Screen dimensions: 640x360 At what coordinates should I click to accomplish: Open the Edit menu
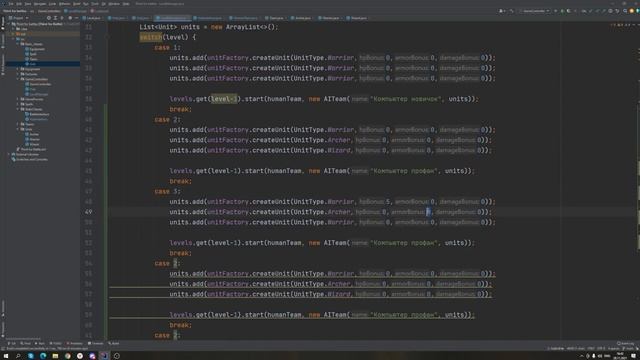(19, 4)
